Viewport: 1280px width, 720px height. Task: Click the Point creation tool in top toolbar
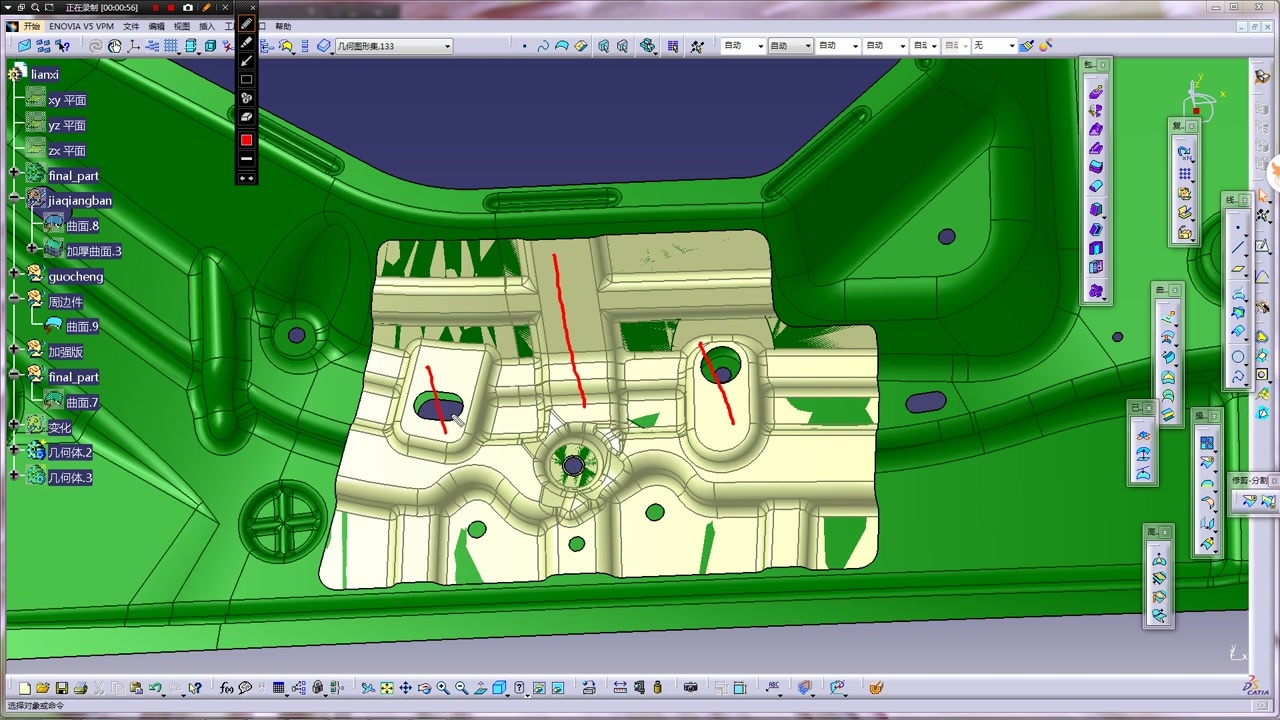point(524,46)
